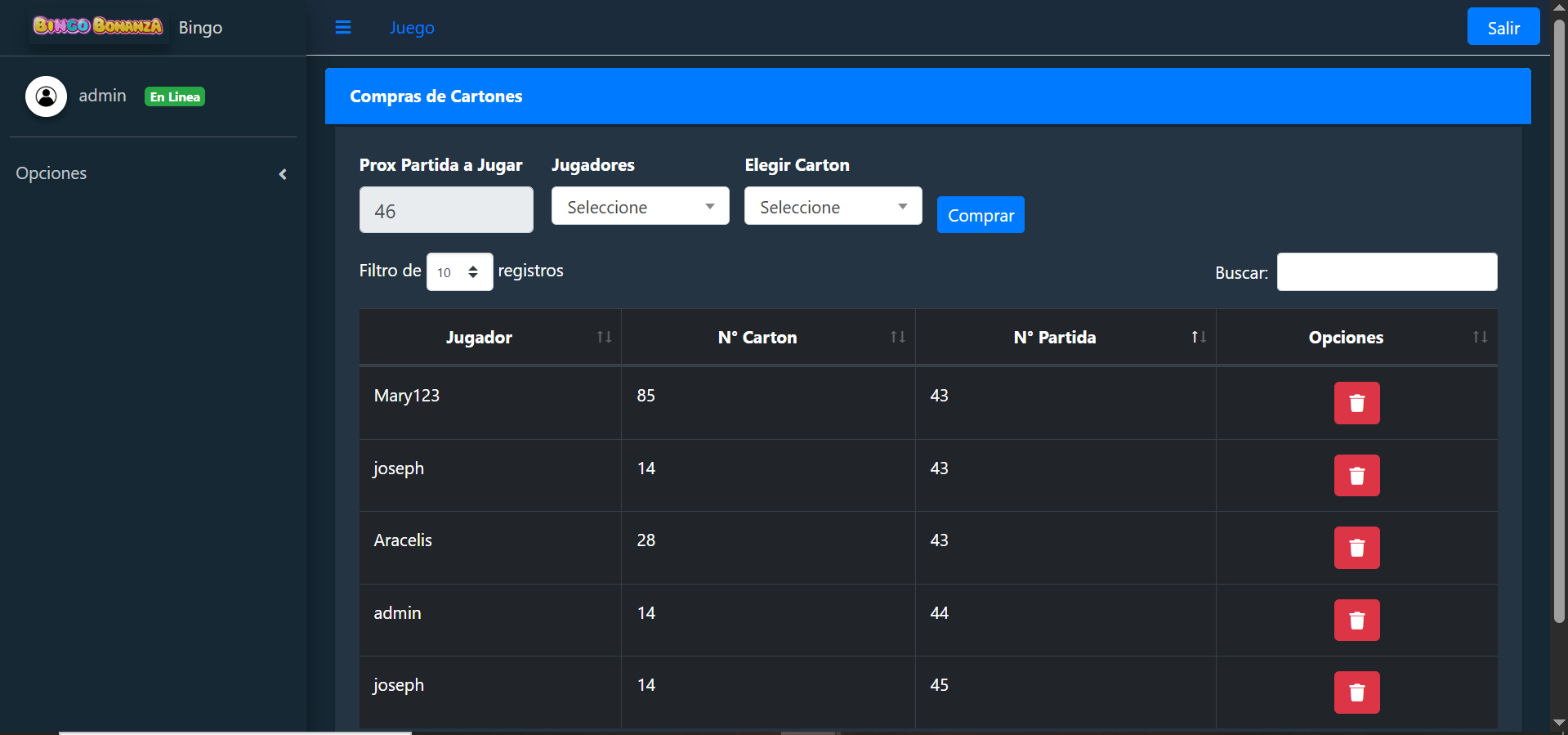The height and width of the screenshot is (735, 1568).
Task: Click trash icon for joseph's partida 43
Action: pyautogui.click(x=1356, y=476)
